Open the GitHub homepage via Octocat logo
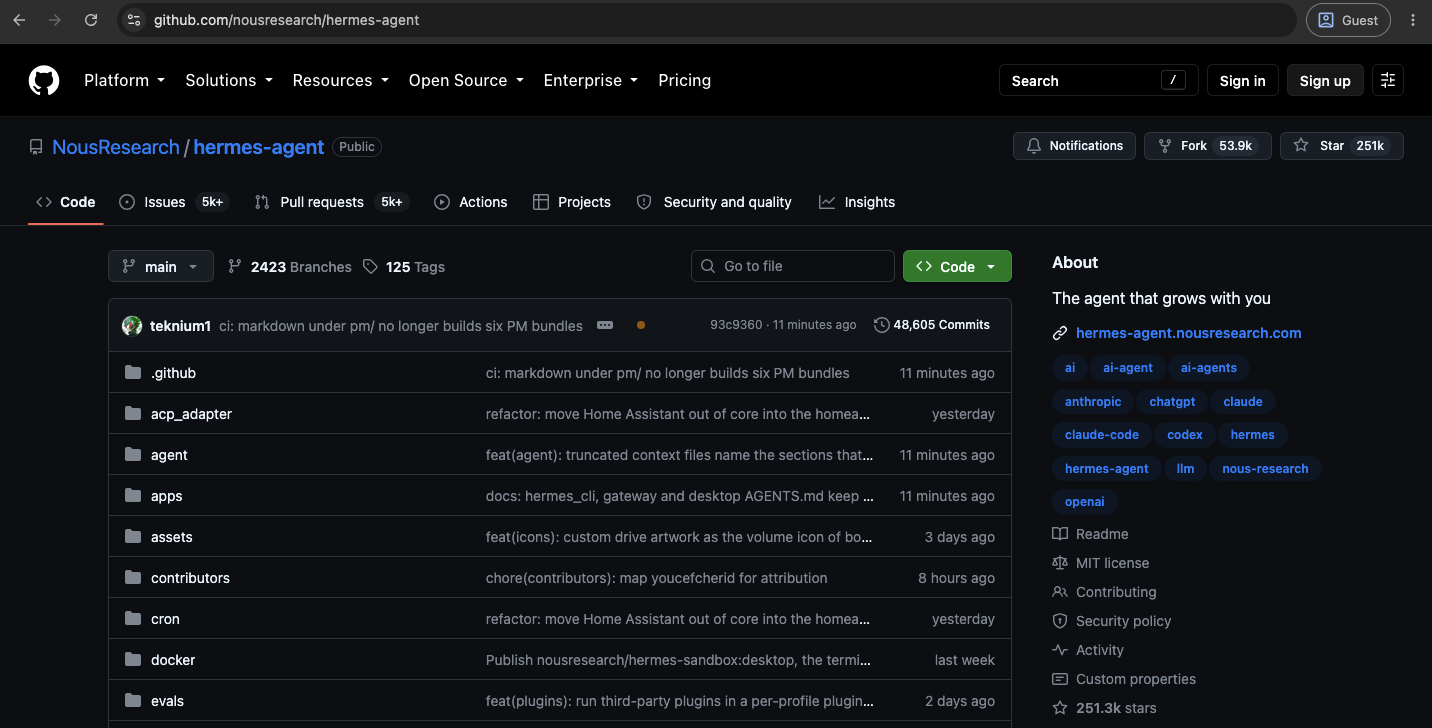Screen dimensions: 1432x728 (43, 80)
